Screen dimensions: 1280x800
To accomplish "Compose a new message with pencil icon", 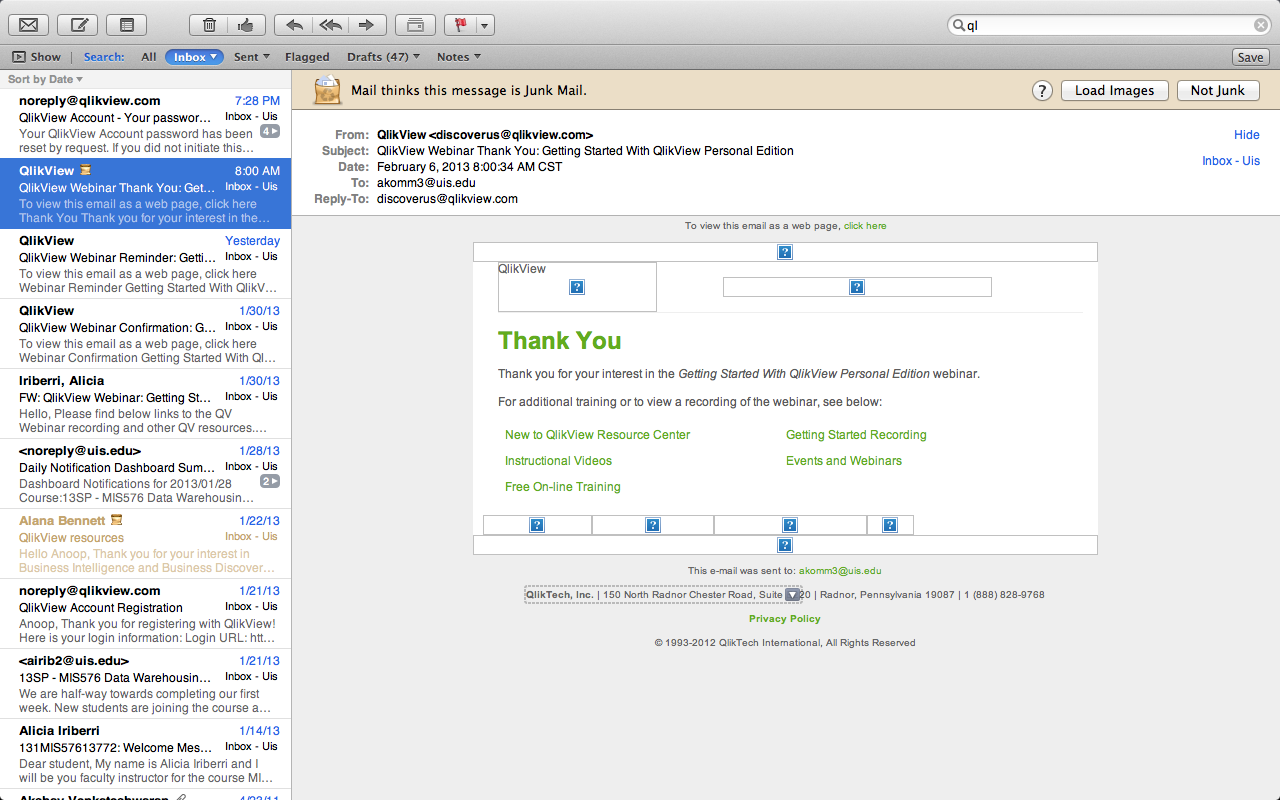I will pyautogui.click(x=77, y=25).
